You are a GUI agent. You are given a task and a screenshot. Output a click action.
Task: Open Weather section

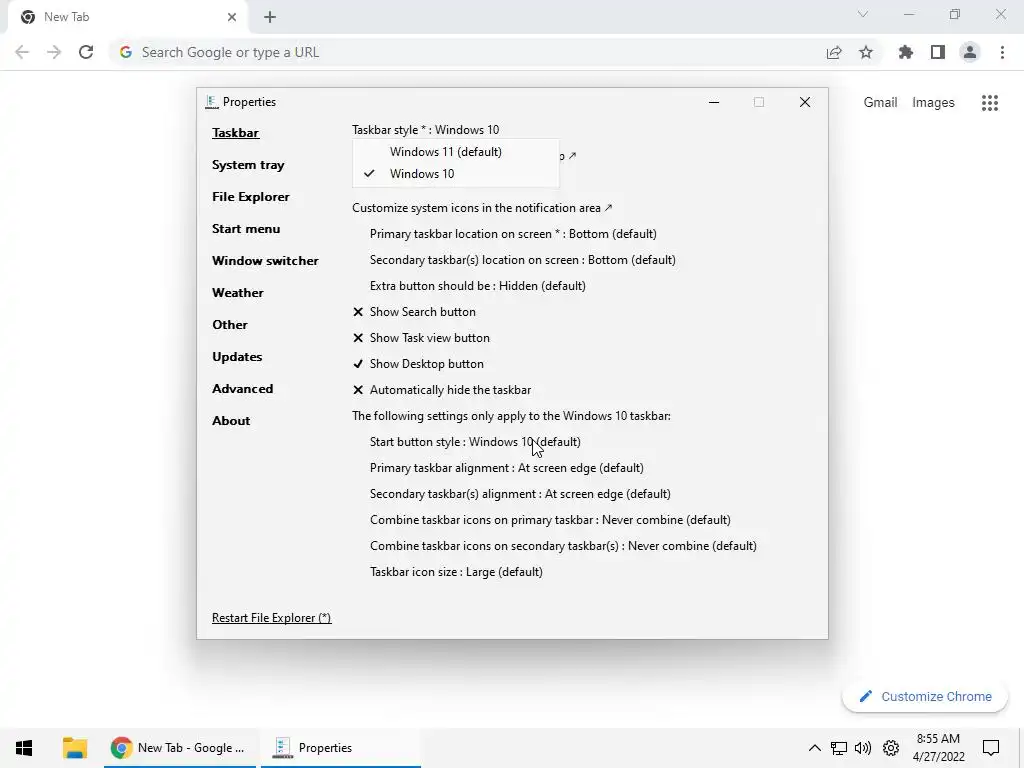238,293
